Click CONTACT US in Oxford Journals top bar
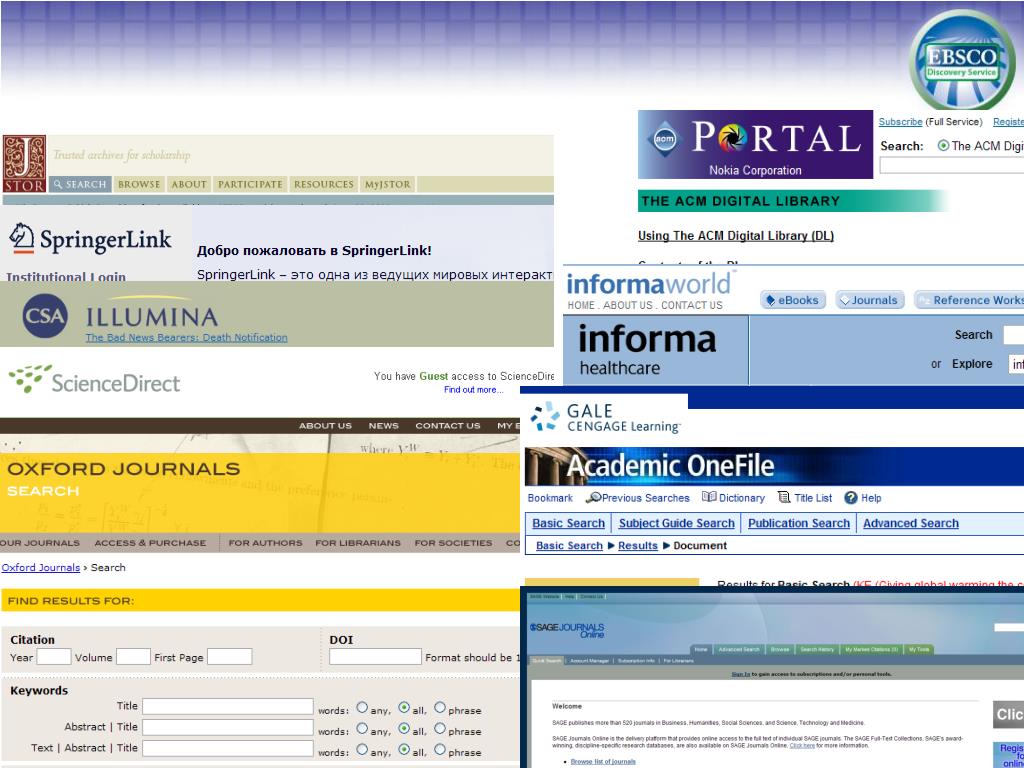Screen dimensions: 1024x768 448,426
